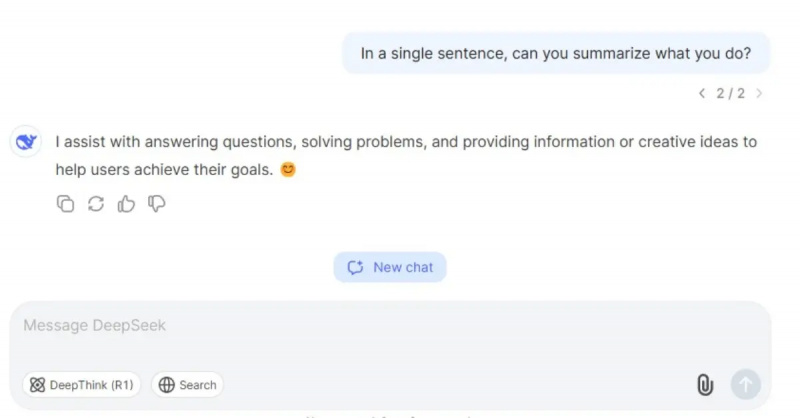
Task: Click the send arrow button
Action: click(745, 384)
